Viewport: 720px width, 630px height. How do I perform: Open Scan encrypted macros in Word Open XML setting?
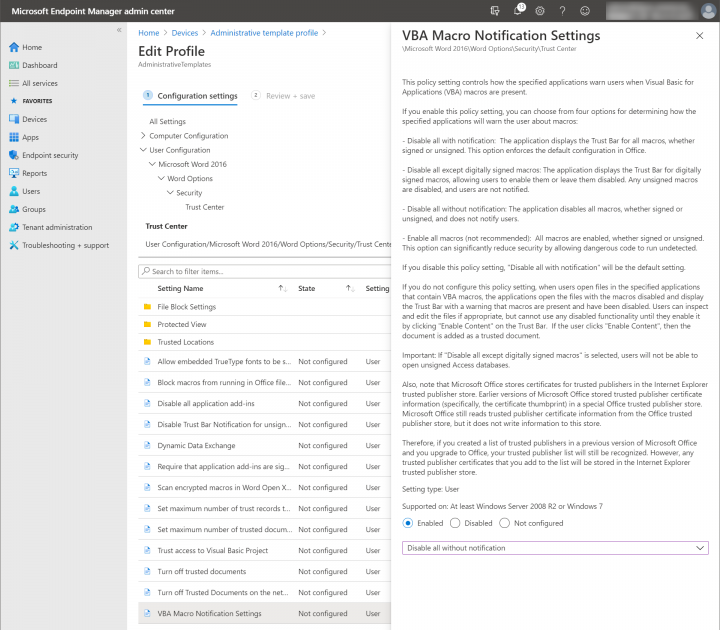point(224,488)
